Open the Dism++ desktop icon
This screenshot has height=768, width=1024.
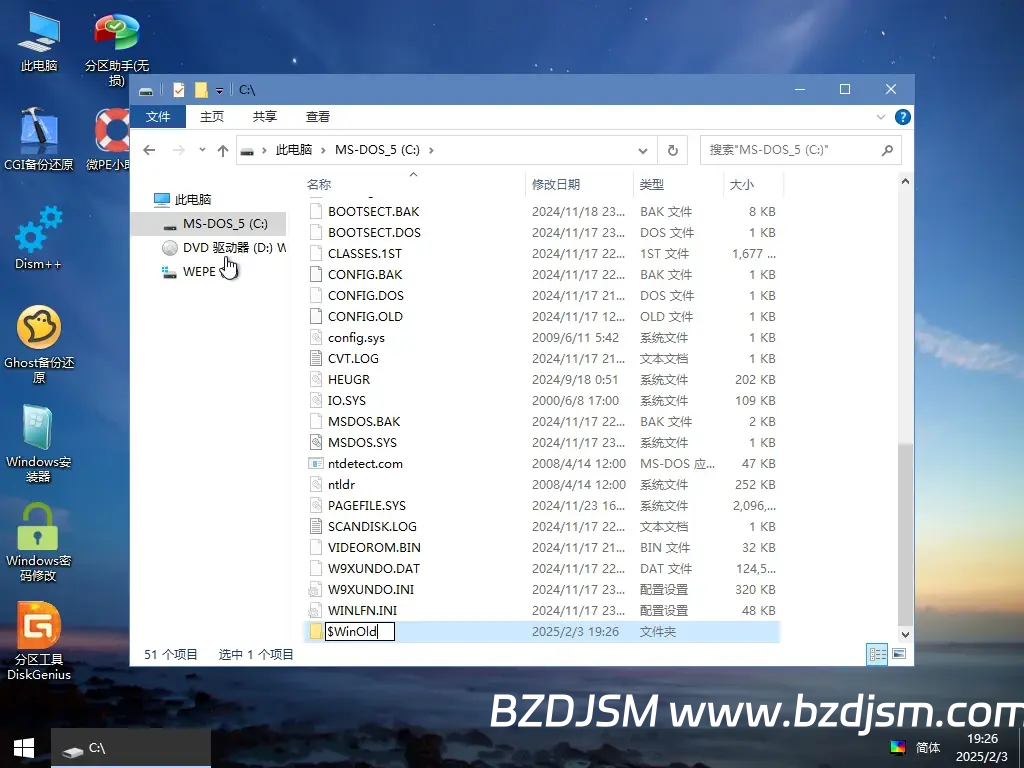pos(39,238)
